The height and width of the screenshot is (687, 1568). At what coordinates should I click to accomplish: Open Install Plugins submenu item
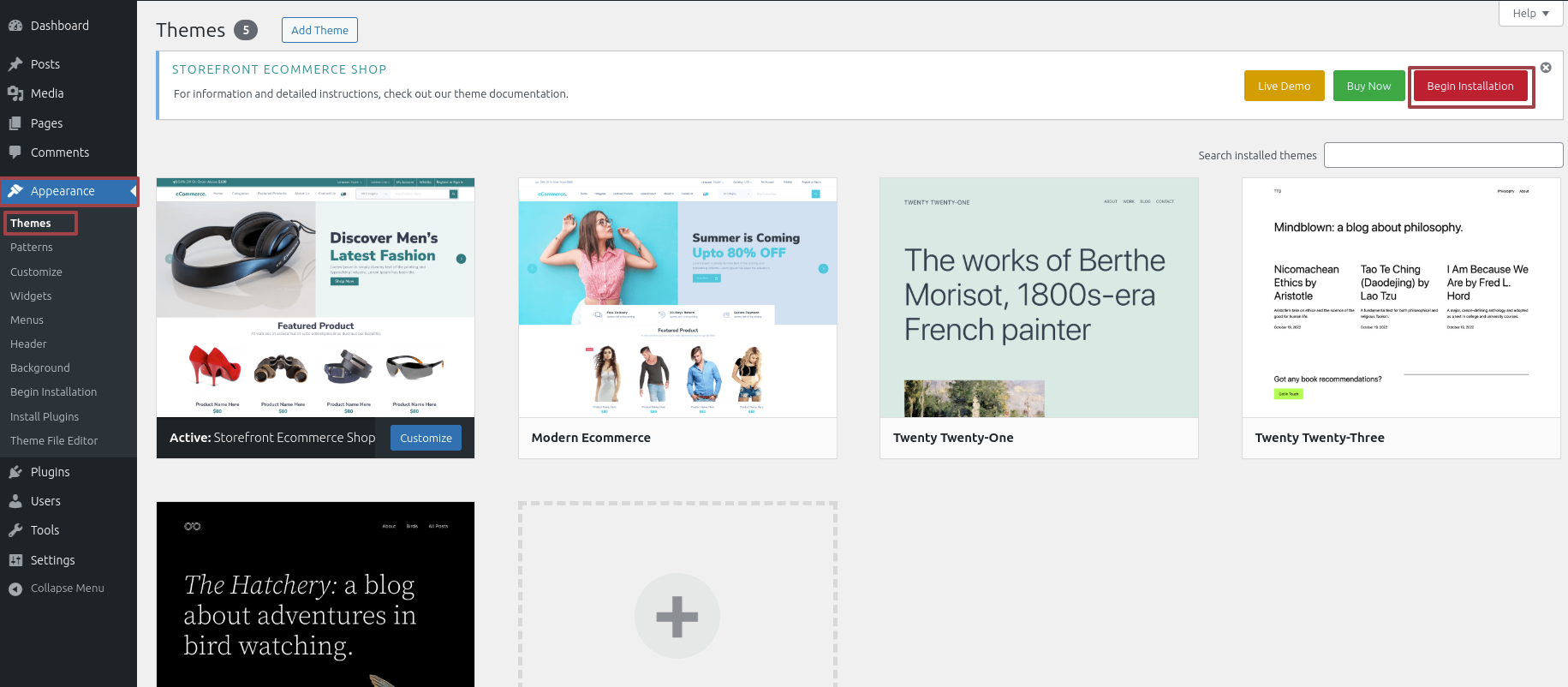(45, 416)
